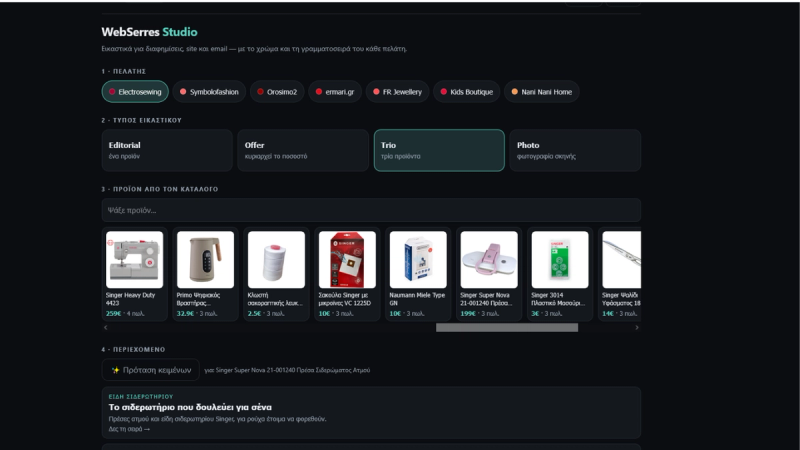Choose the Orosimo2 client chip
Screen dimensions: 800x450
277,92
